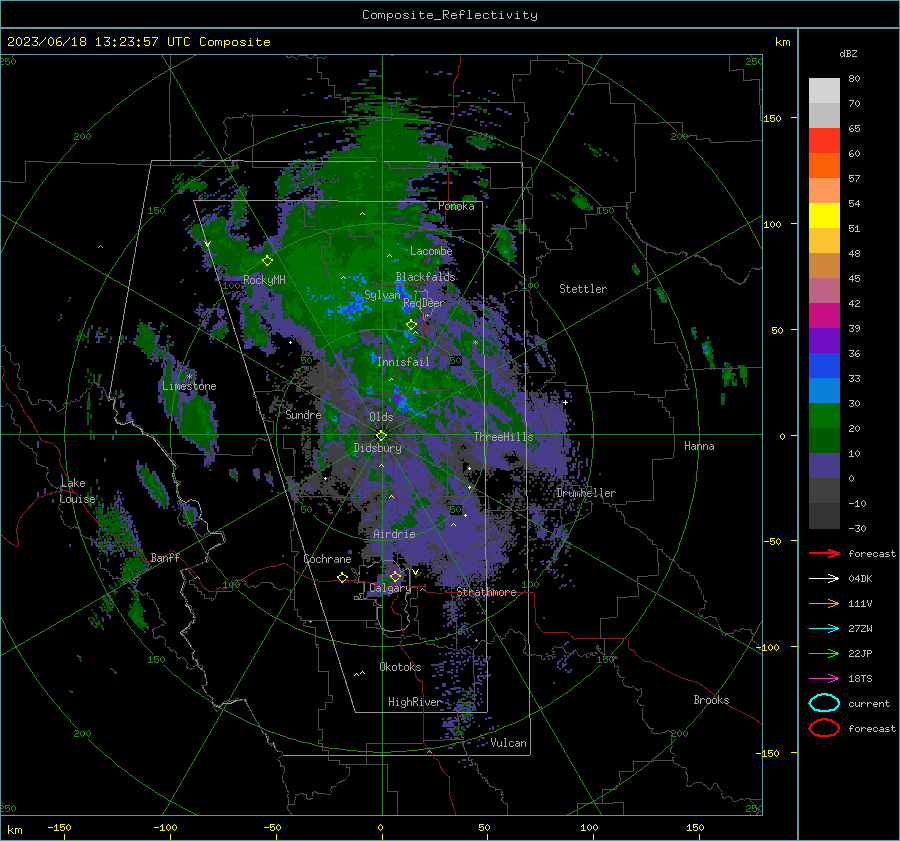The image size is (900, 841).
Task: Click the Blackfalds label
Action: (x=425, y=277)
